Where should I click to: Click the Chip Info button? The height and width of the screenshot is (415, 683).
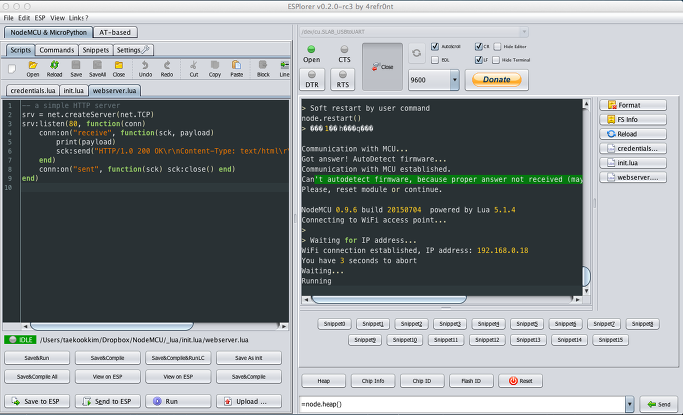point(373,381)
